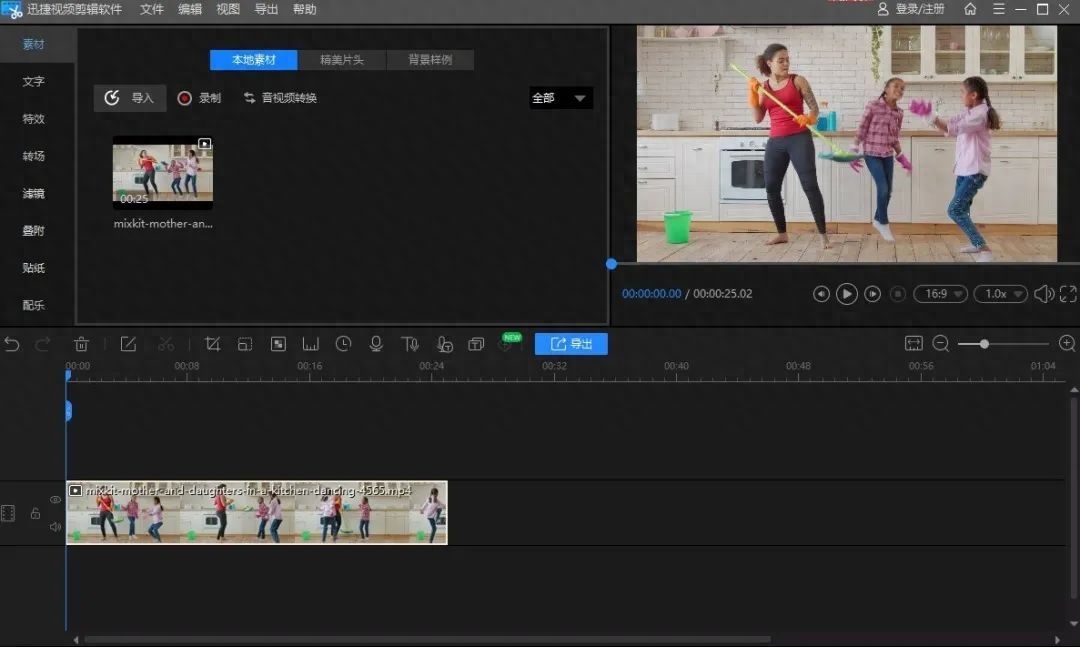Open the 视图 menu
The height and width of the screenshot is (647, 1080).
(x=228, y=9)
